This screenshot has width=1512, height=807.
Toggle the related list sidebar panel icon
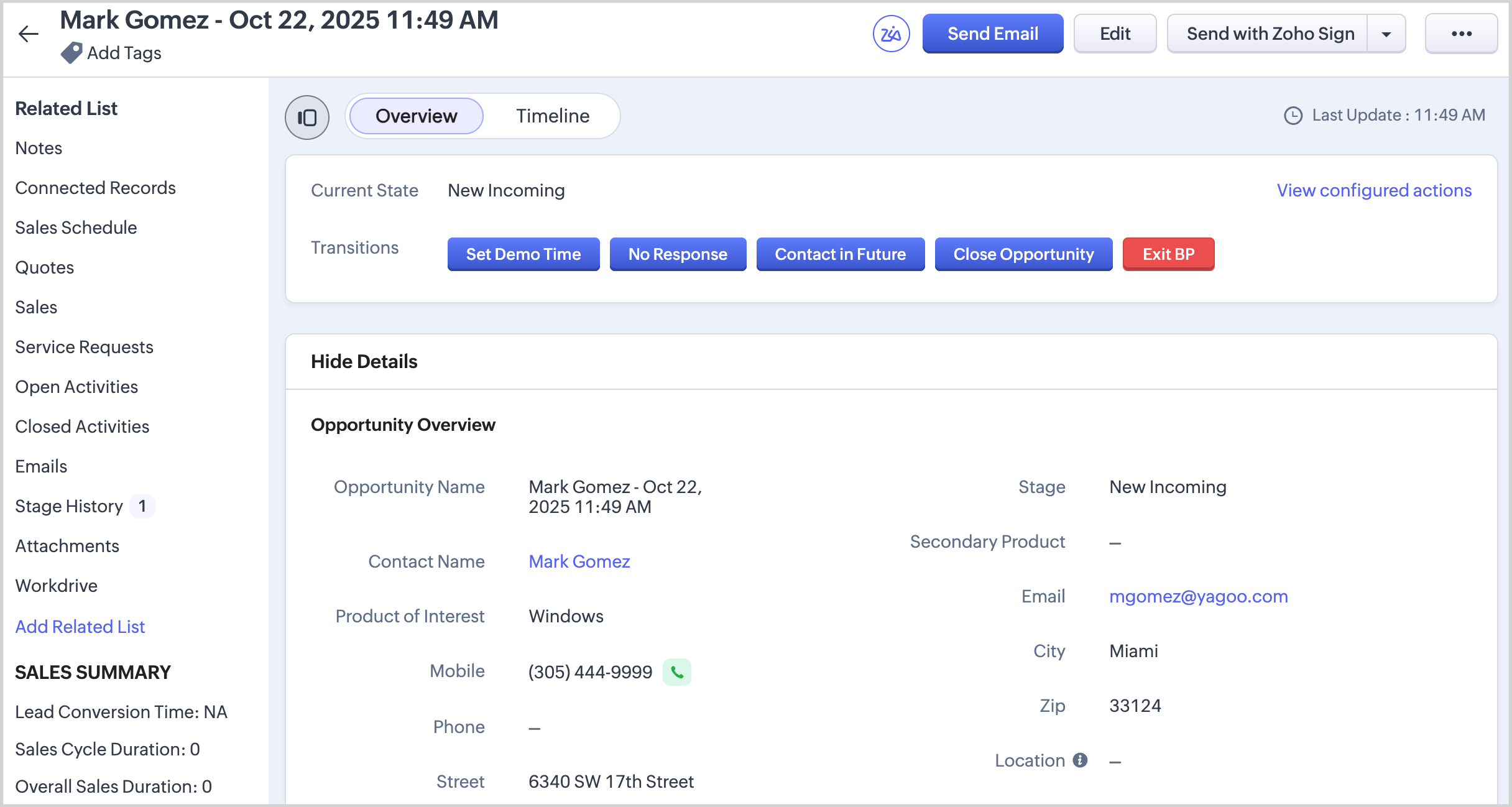point(307,117)
